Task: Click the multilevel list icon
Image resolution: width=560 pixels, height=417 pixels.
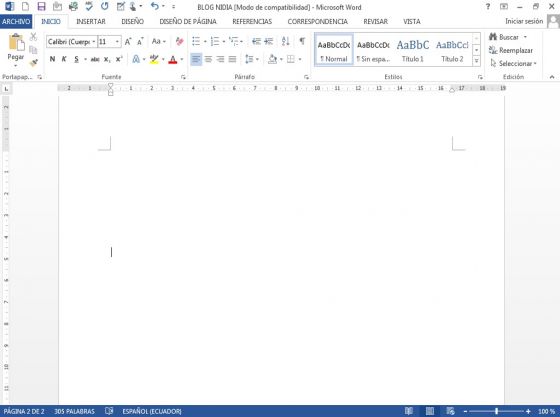Action: 233,41
